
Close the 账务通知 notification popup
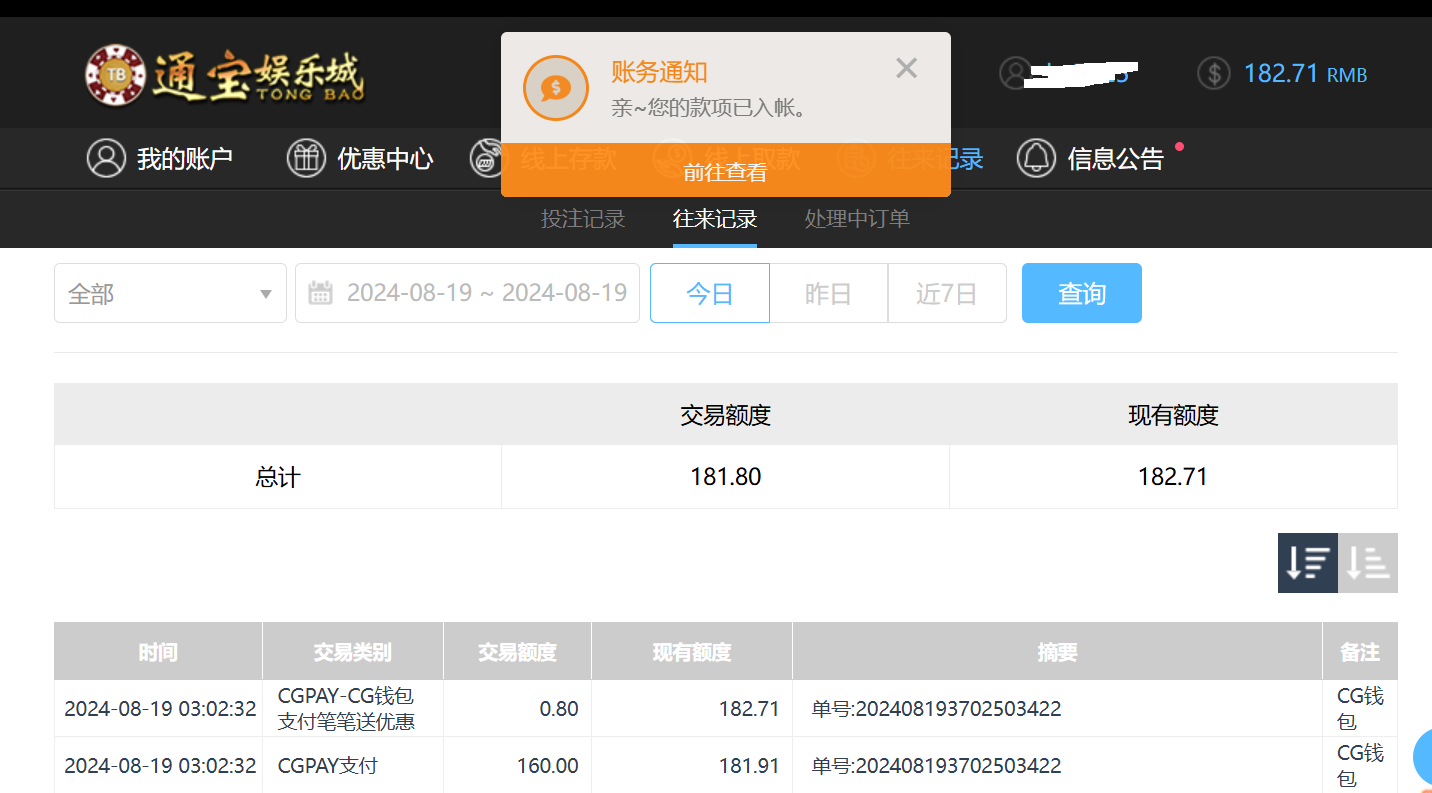coord(906,68)
